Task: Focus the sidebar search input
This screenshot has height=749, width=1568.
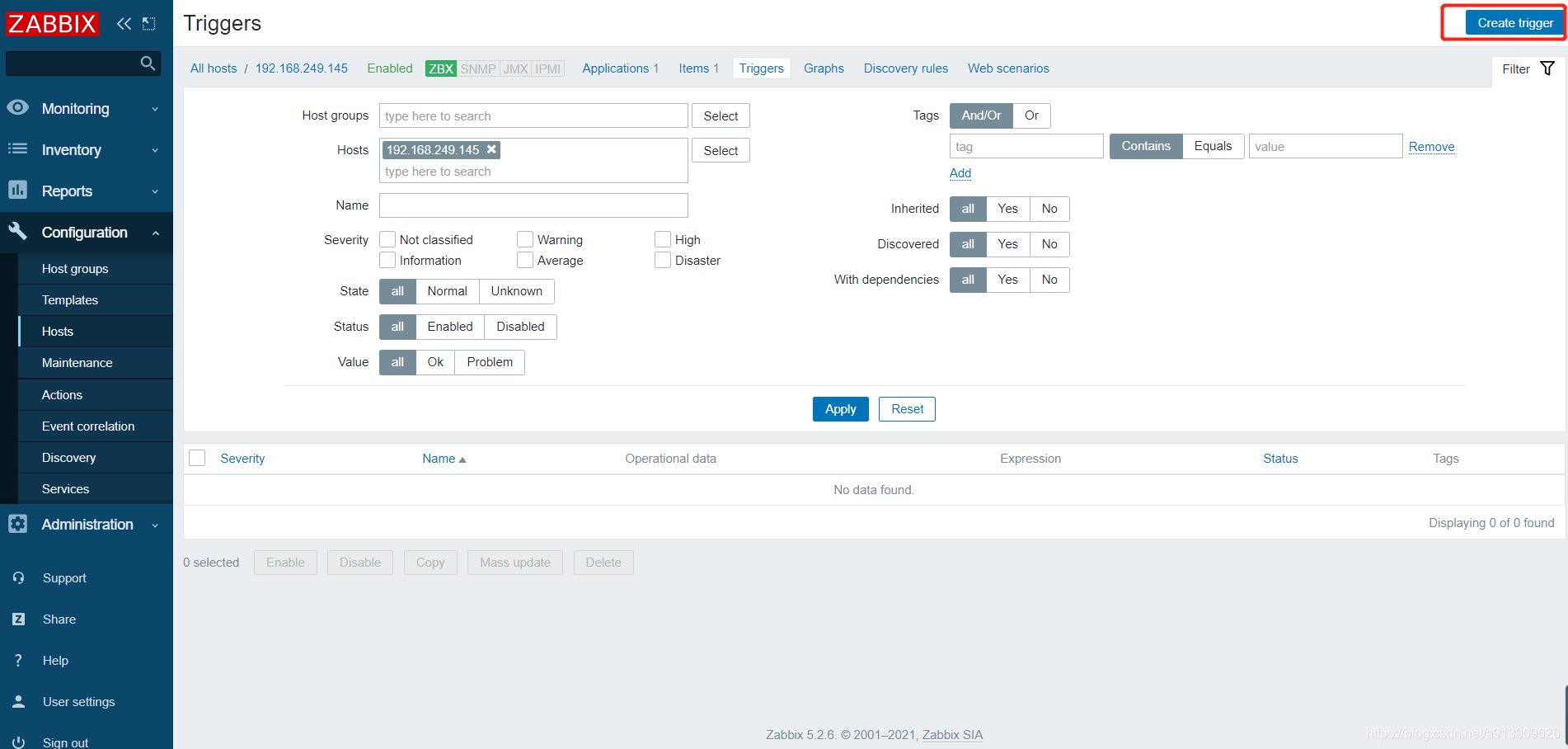Action: [73, 64]
